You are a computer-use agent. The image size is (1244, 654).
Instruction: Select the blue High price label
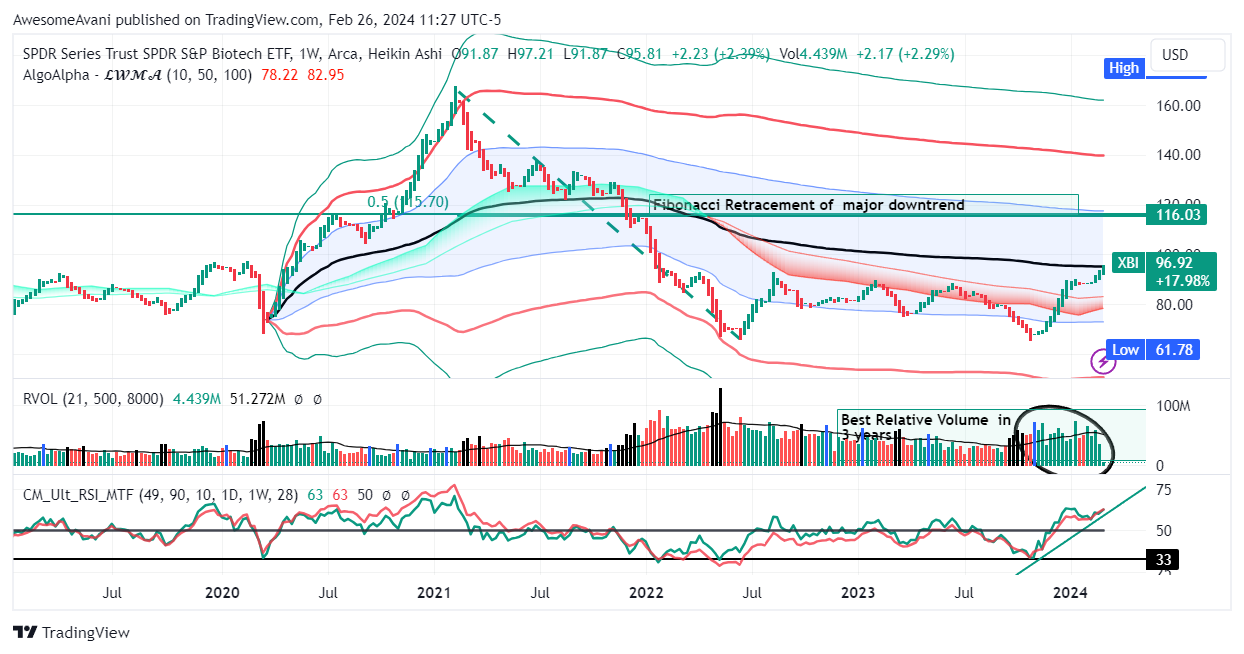pos(1124,68)
